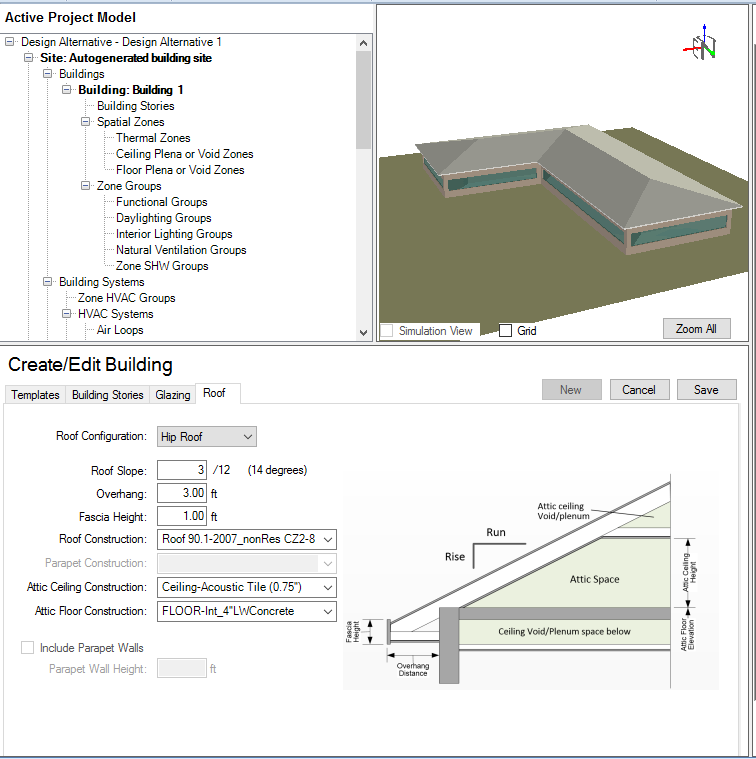Open the Roof Configuration dropdown
The width and height of the screenshot is (756, 759).
click(x=206, y=437)
